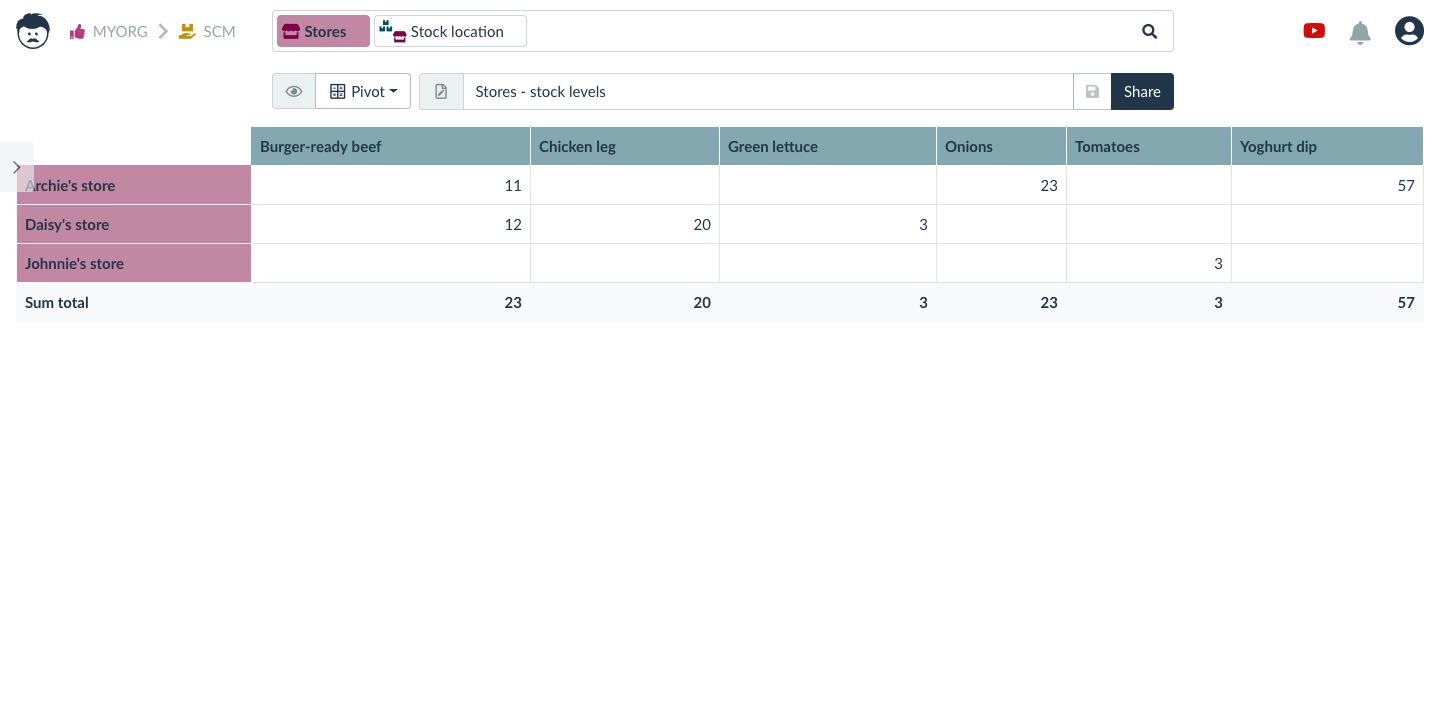The width and height of the screenshot is (1439, 707).
Task: Click the Share button
Action: pos(1142,91)
